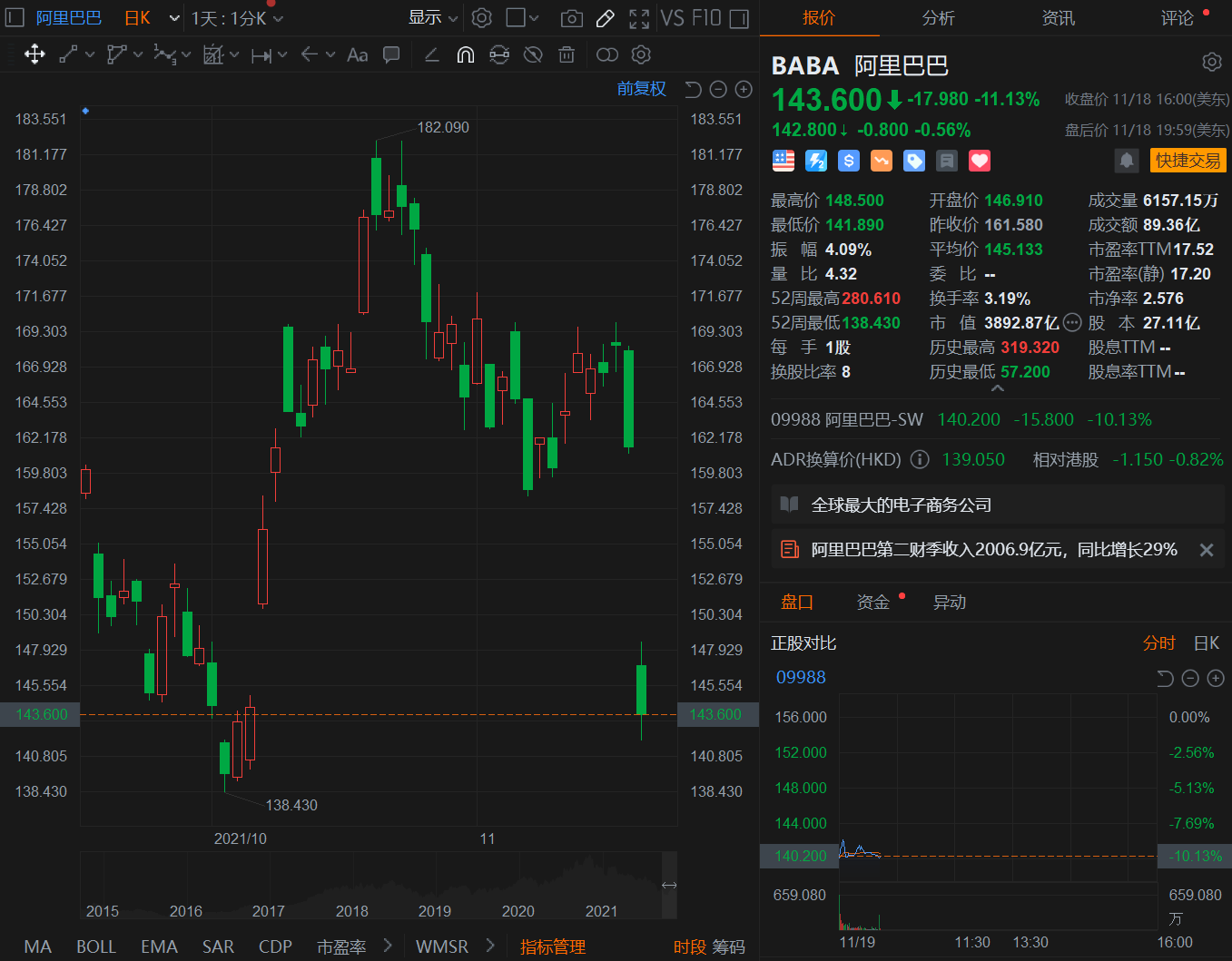Select the pencil drawing tool

[x=606, y=18]
